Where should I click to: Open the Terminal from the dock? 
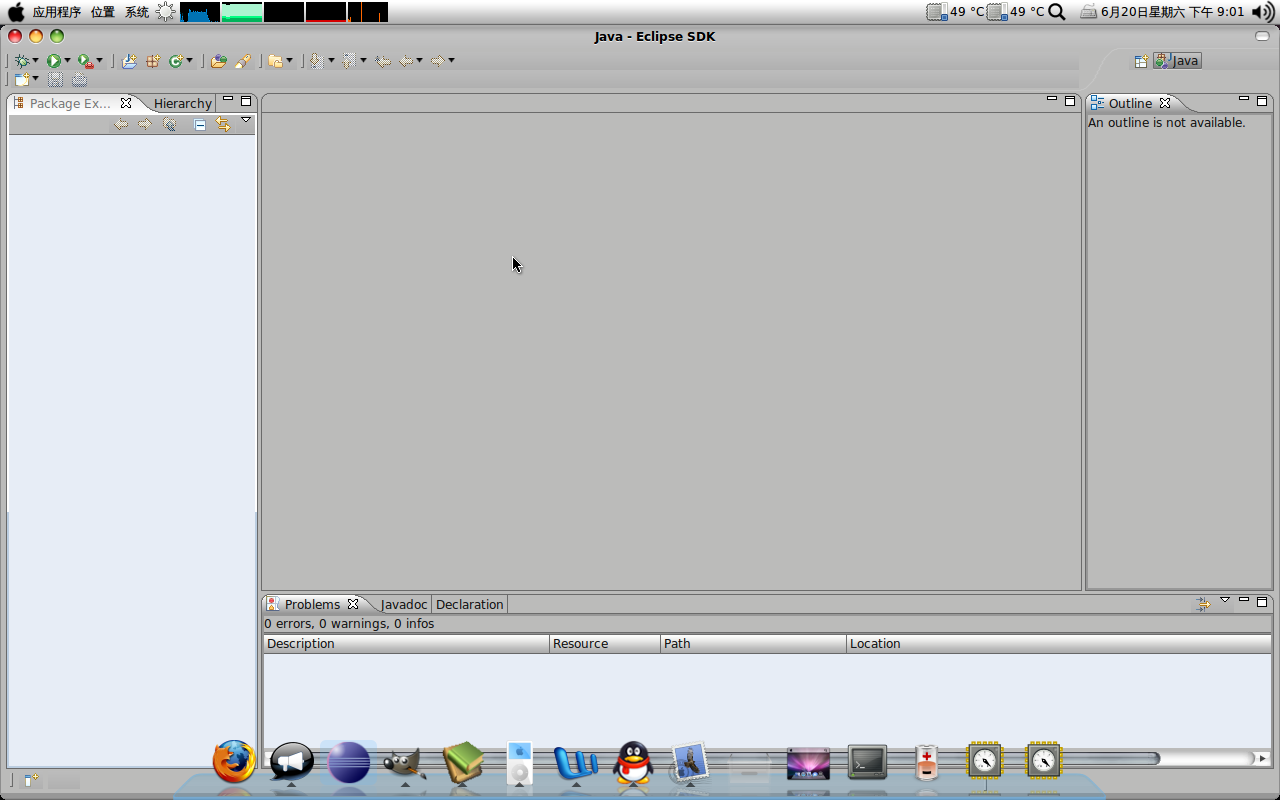(867, 763)
